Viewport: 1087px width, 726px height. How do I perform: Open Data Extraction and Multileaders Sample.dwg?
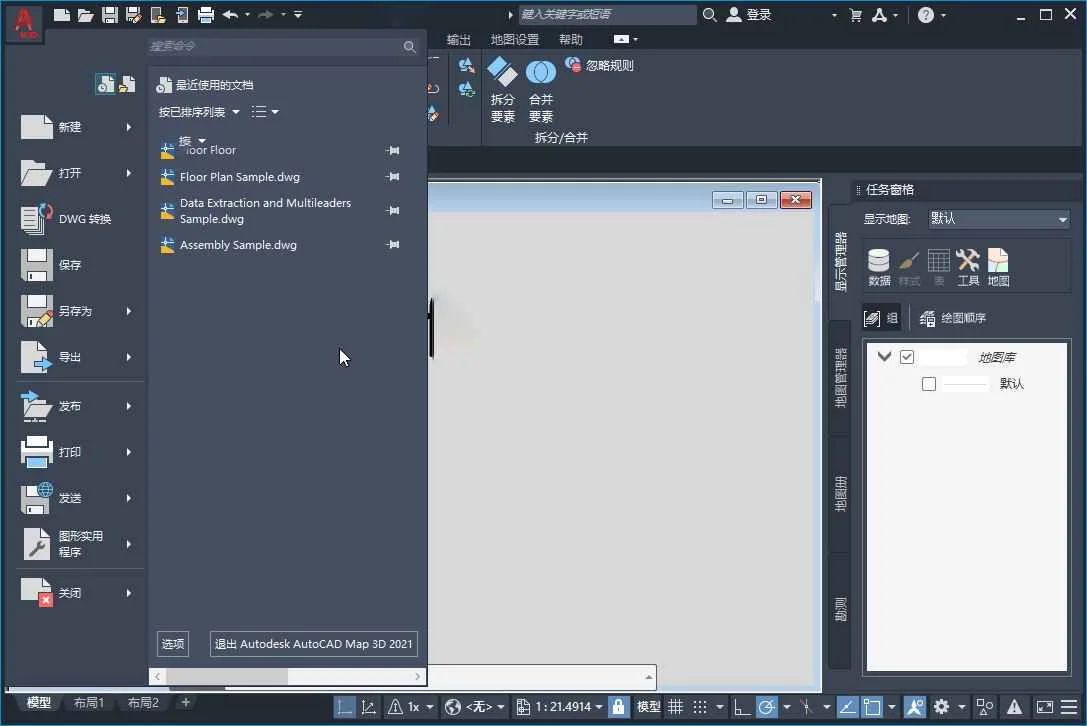[x=265, y=211]
